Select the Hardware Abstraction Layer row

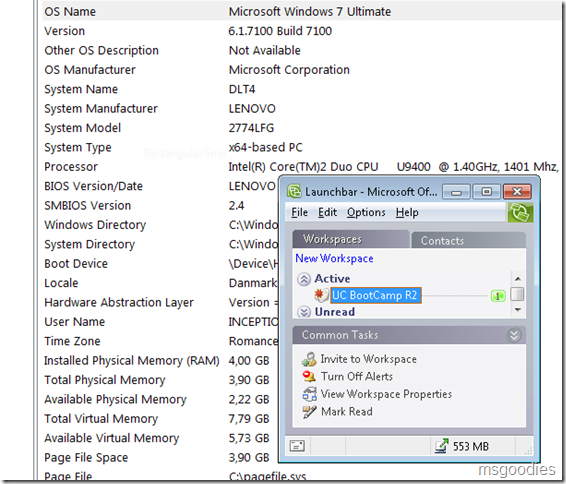(x=160, y=302)
